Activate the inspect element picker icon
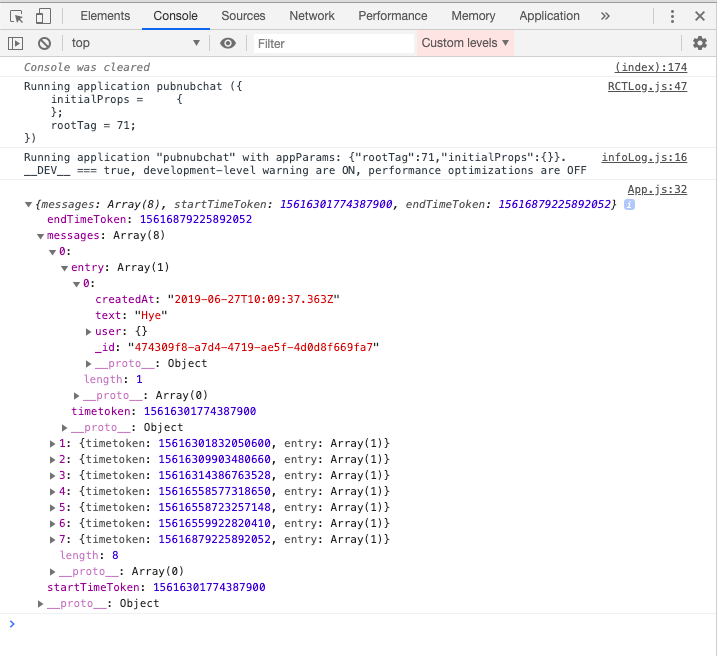The height and width of the screenshot is (656, 717). 16,16
